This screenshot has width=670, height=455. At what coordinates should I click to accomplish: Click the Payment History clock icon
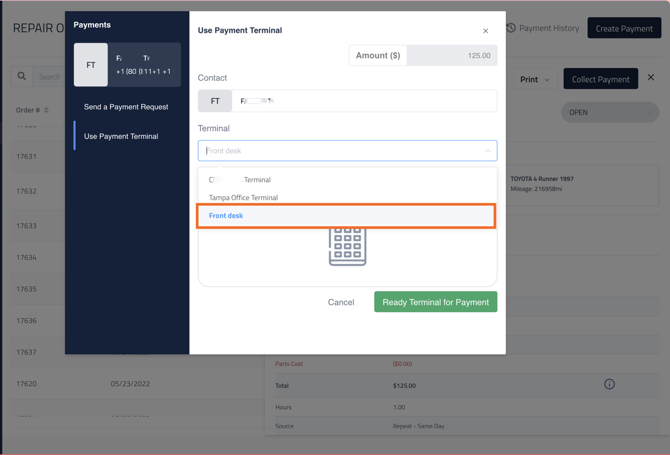point(511,28)
